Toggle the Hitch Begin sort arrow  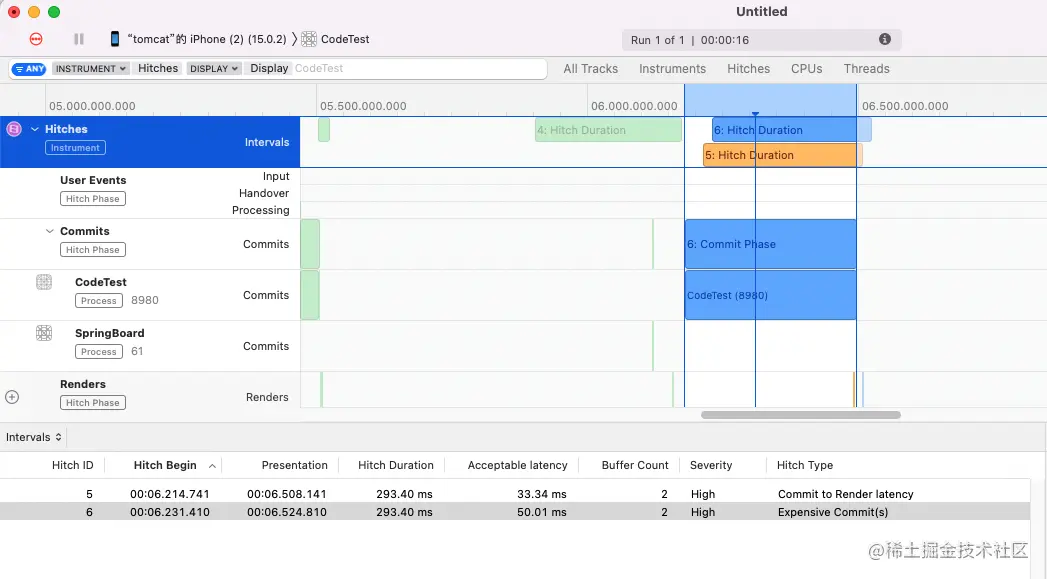(212, 466)
